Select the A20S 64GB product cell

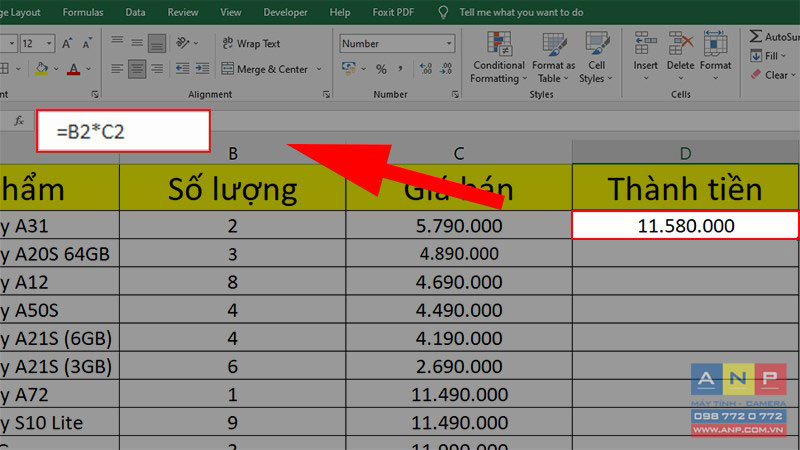click(x=60, y=254)
